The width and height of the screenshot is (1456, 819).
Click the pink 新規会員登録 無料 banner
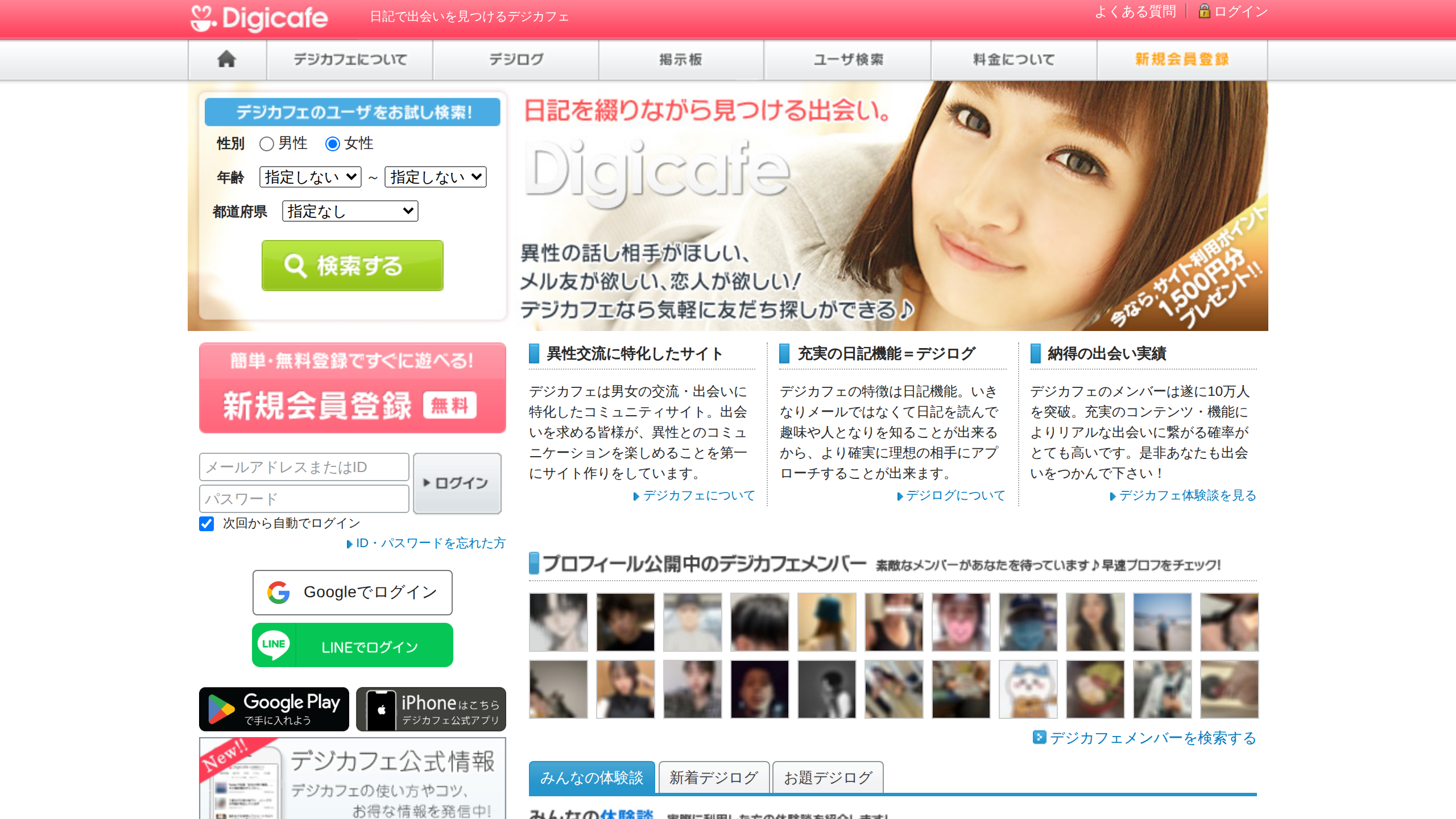(352, 388)
